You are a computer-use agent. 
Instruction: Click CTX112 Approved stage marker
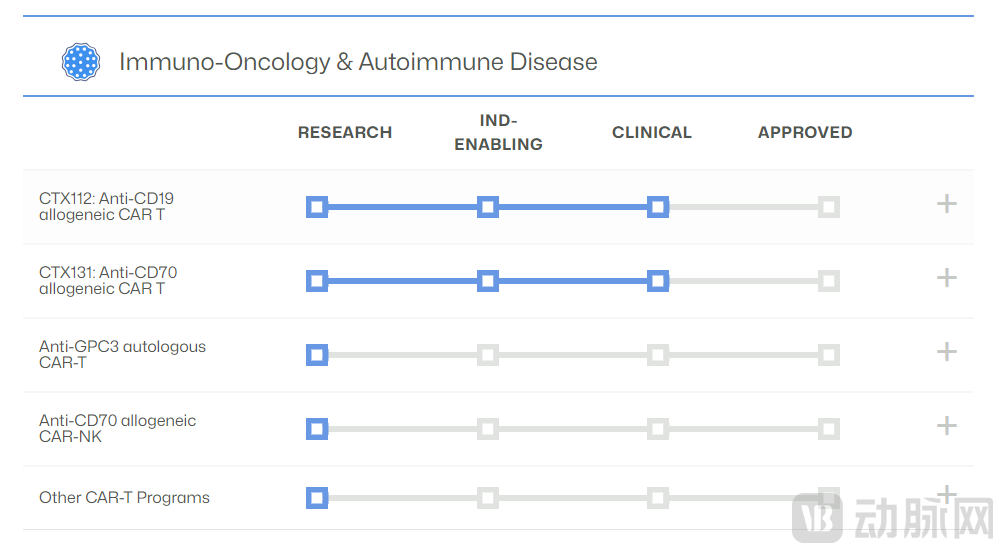click(x=828, y=207)
